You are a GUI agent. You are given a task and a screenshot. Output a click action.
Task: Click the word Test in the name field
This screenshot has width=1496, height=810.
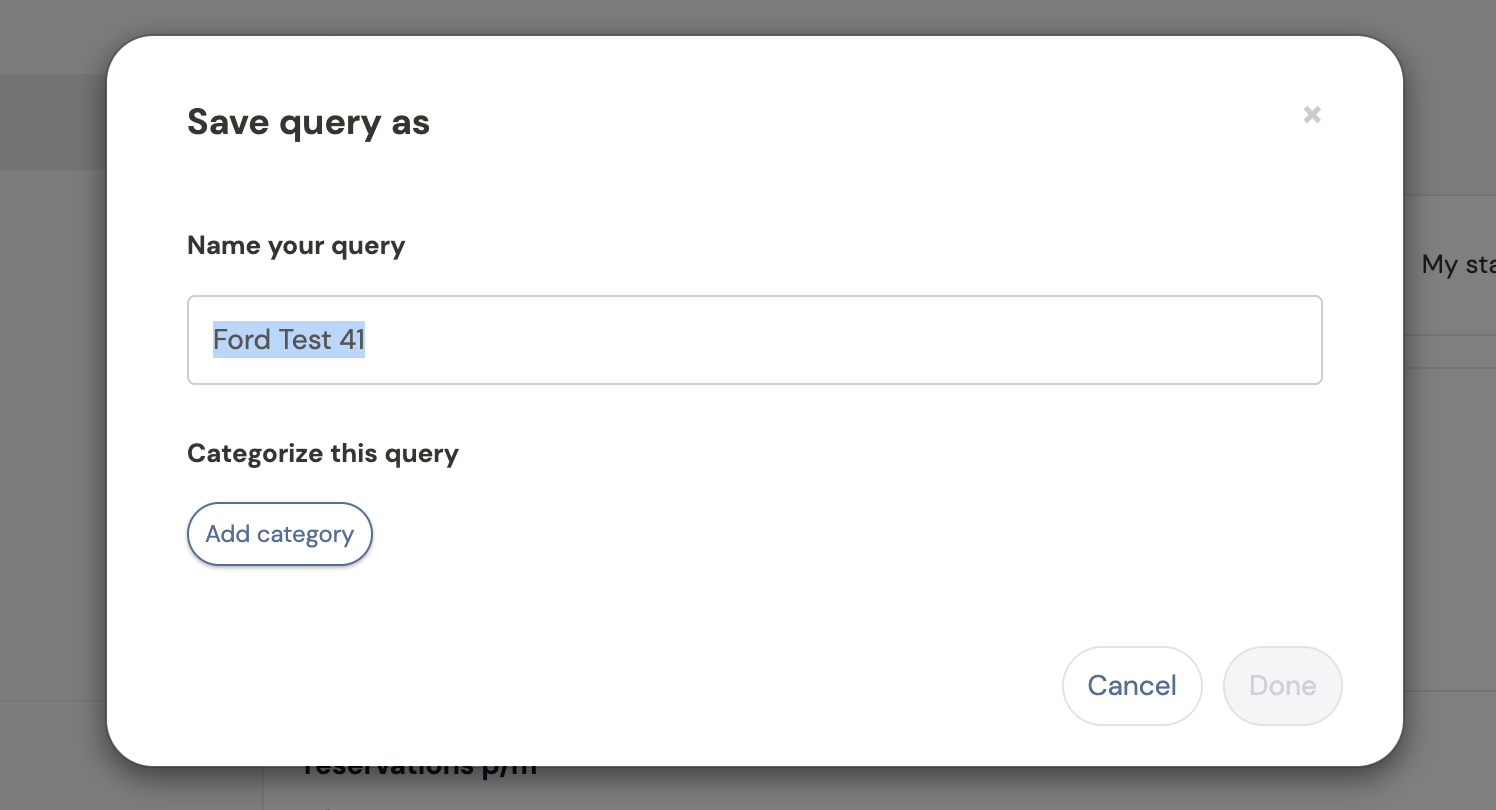click(x=305, y=340)
